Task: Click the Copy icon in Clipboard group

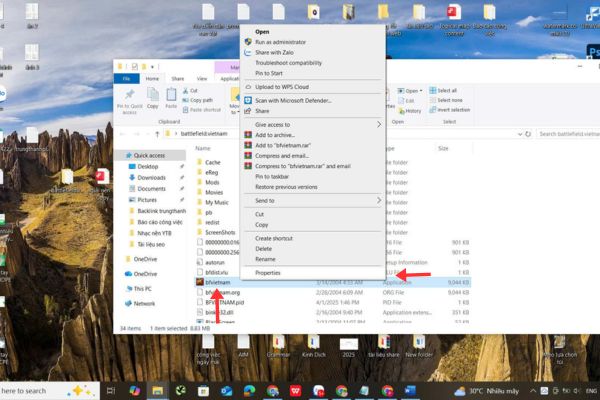Action: click(152, 94)
